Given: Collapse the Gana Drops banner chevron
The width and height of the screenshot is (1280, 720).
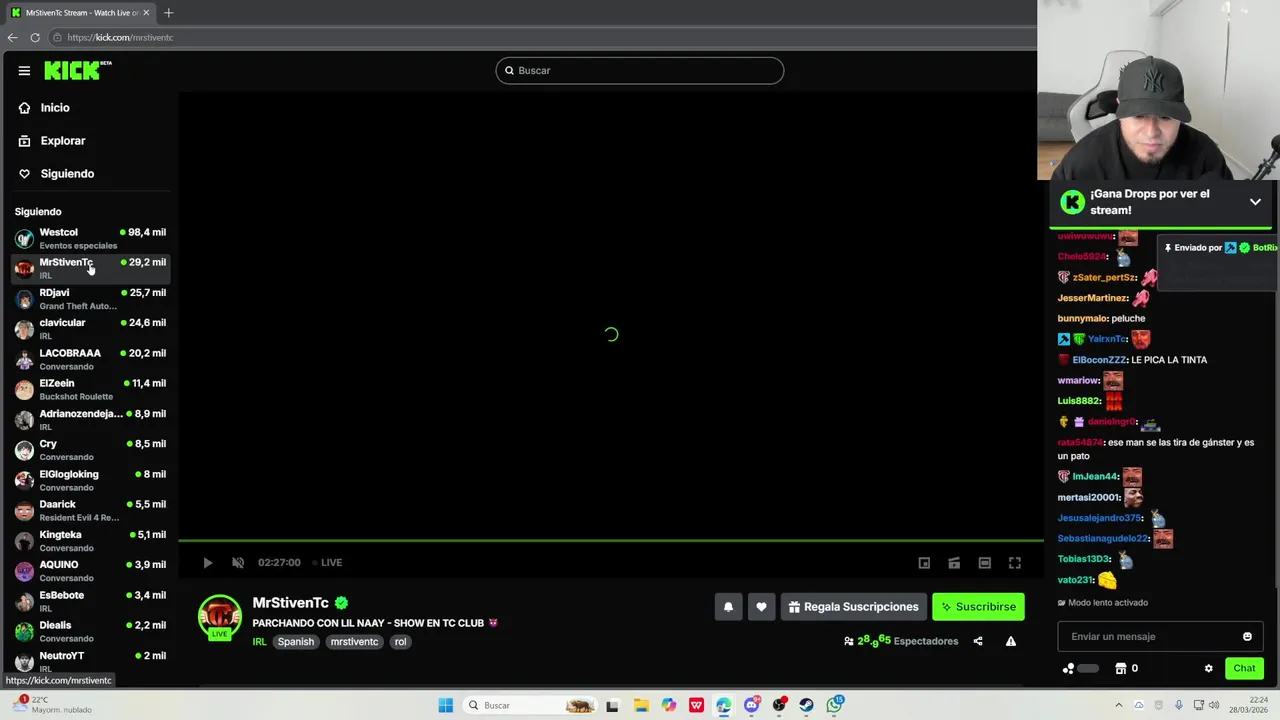Looking at the screenshot, I should (1255, 202).
